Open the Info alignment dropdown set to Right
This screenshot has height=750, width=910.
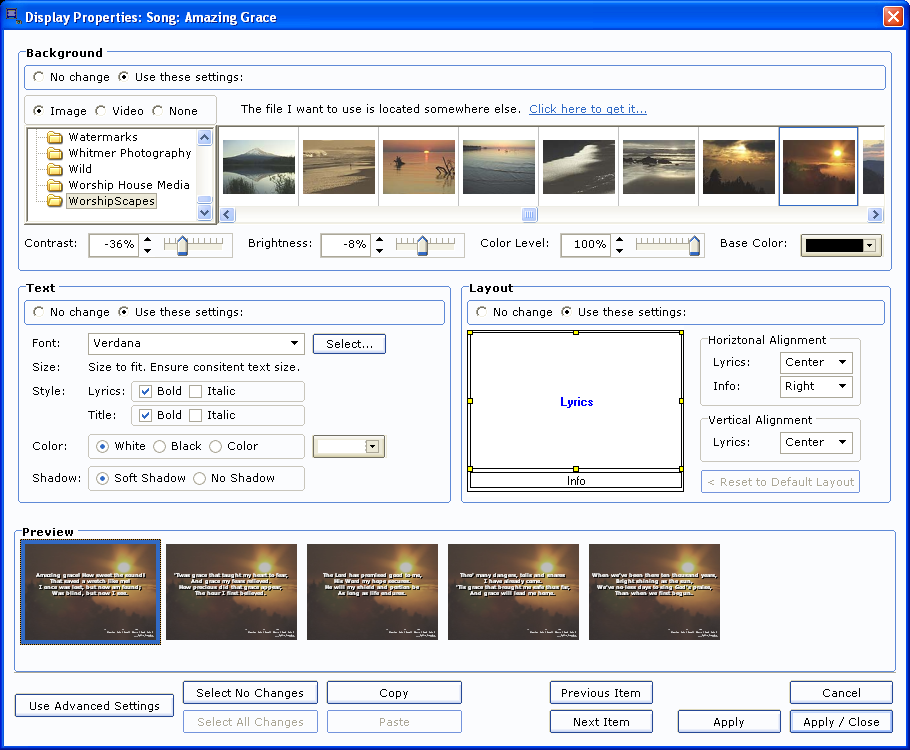[x=843, y=386]
